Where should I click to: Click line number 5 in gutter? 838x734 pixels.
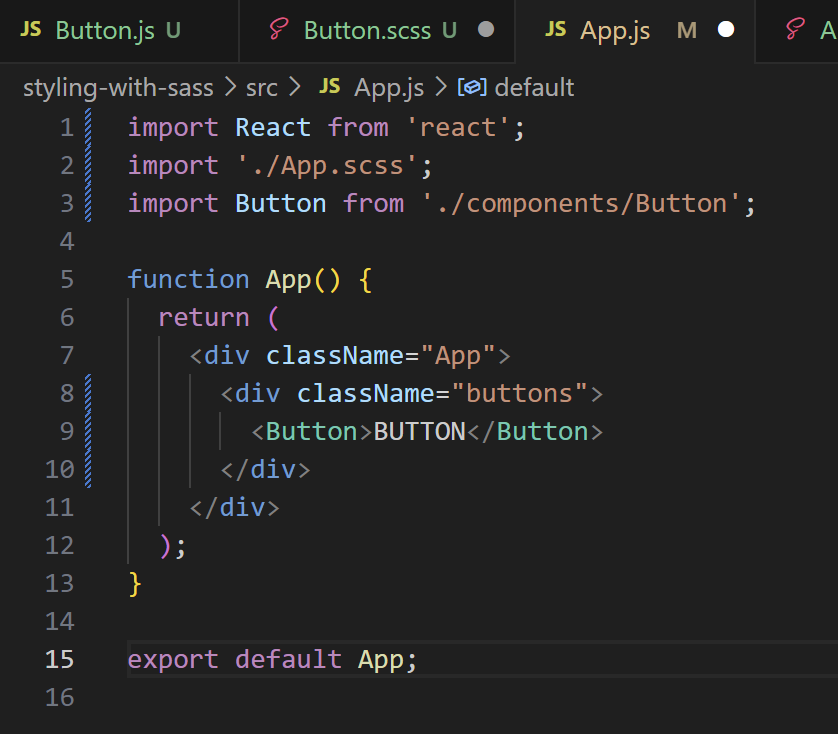tap(67, 280)
